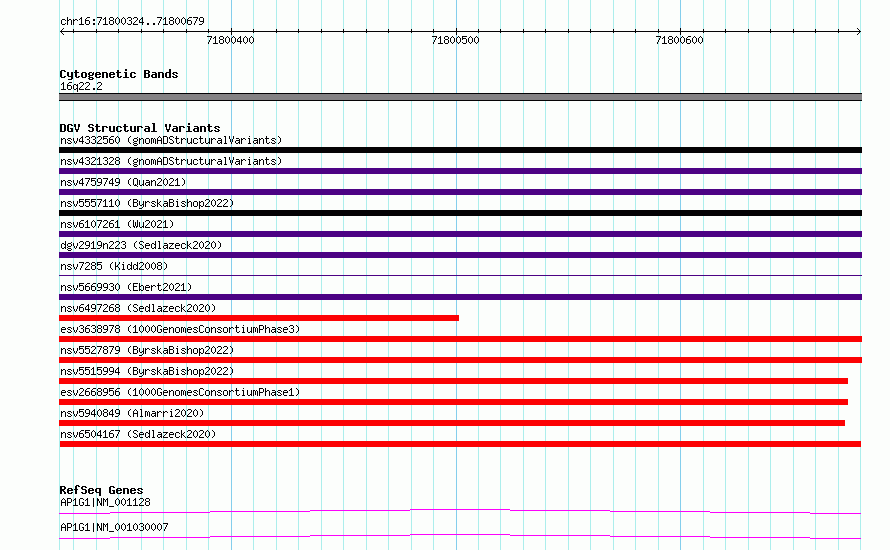Select the black bar for nsv5557110
The image size is (890, 550).
[x=460, y=213]
